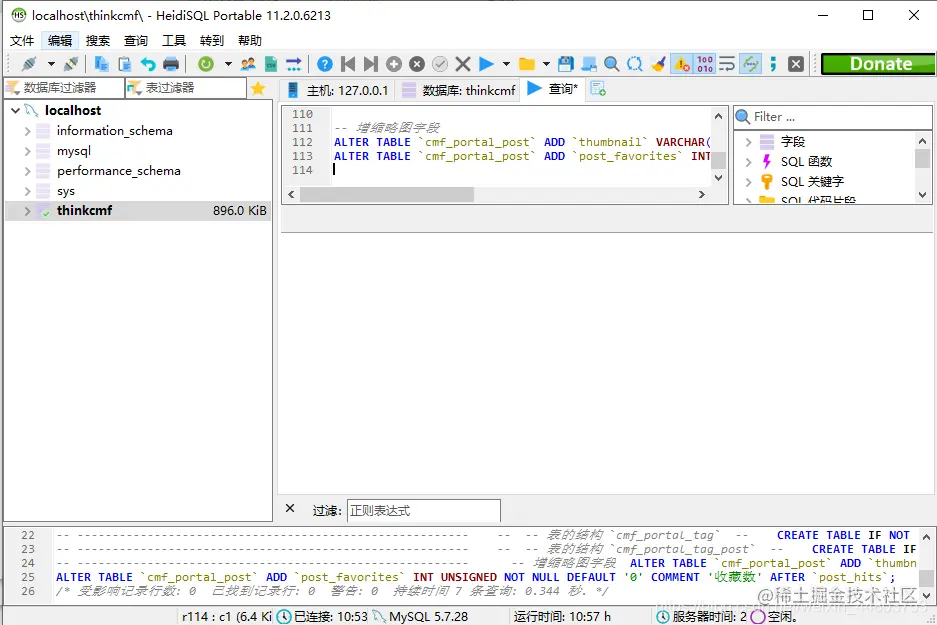Click the broom clear editor icon
Viewport: 937px width, 625px height.
[x=658, y=63]
